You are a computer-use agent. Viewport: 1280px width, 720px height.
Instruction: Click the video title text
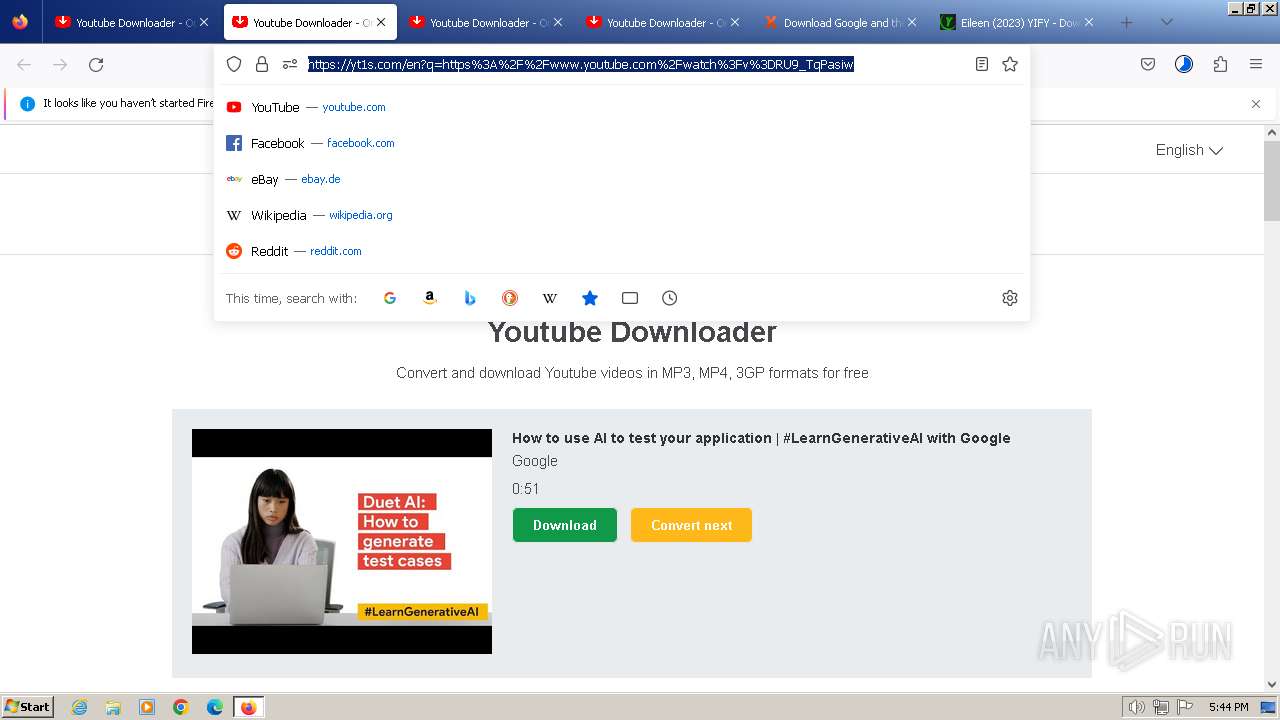pyautogui.click(x=761, y=438)
